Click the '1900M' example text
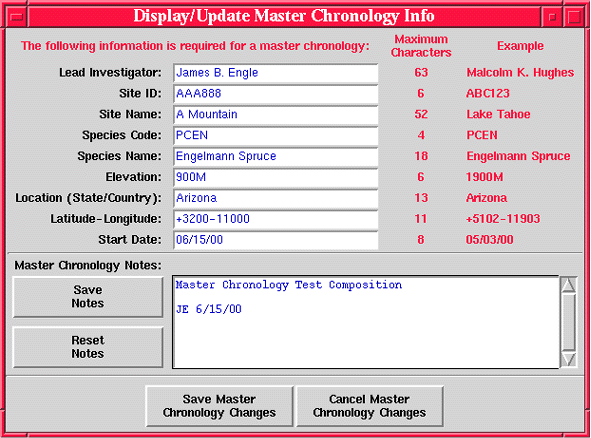591x438 pixels. pos(484,177)
